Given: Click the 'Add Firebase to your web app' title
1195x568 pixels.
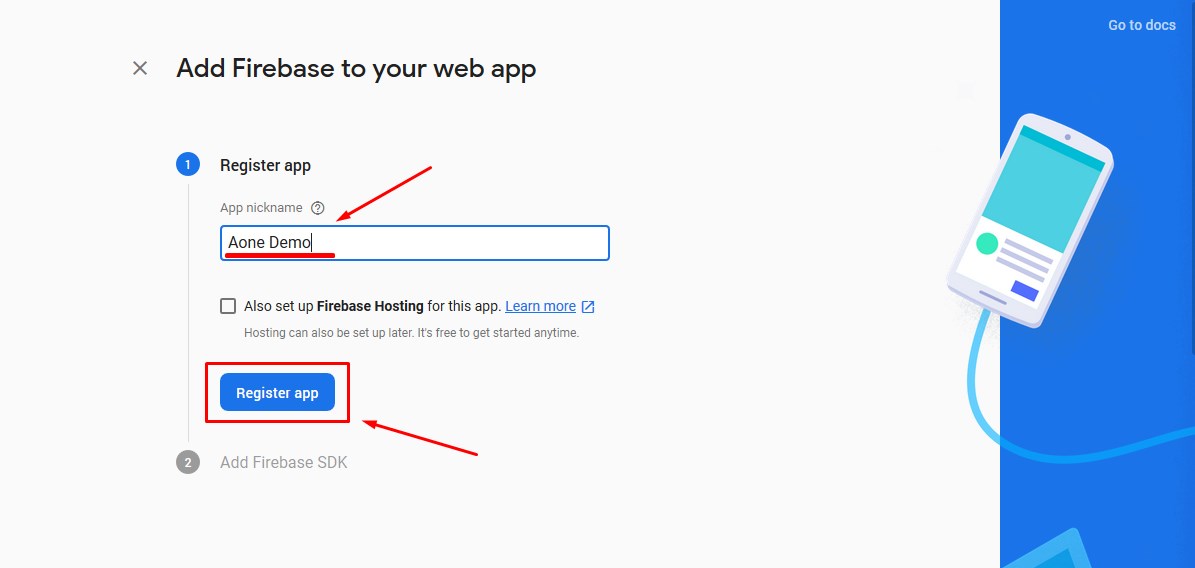Looking at the screenshot, I should (x=356, y=69).
